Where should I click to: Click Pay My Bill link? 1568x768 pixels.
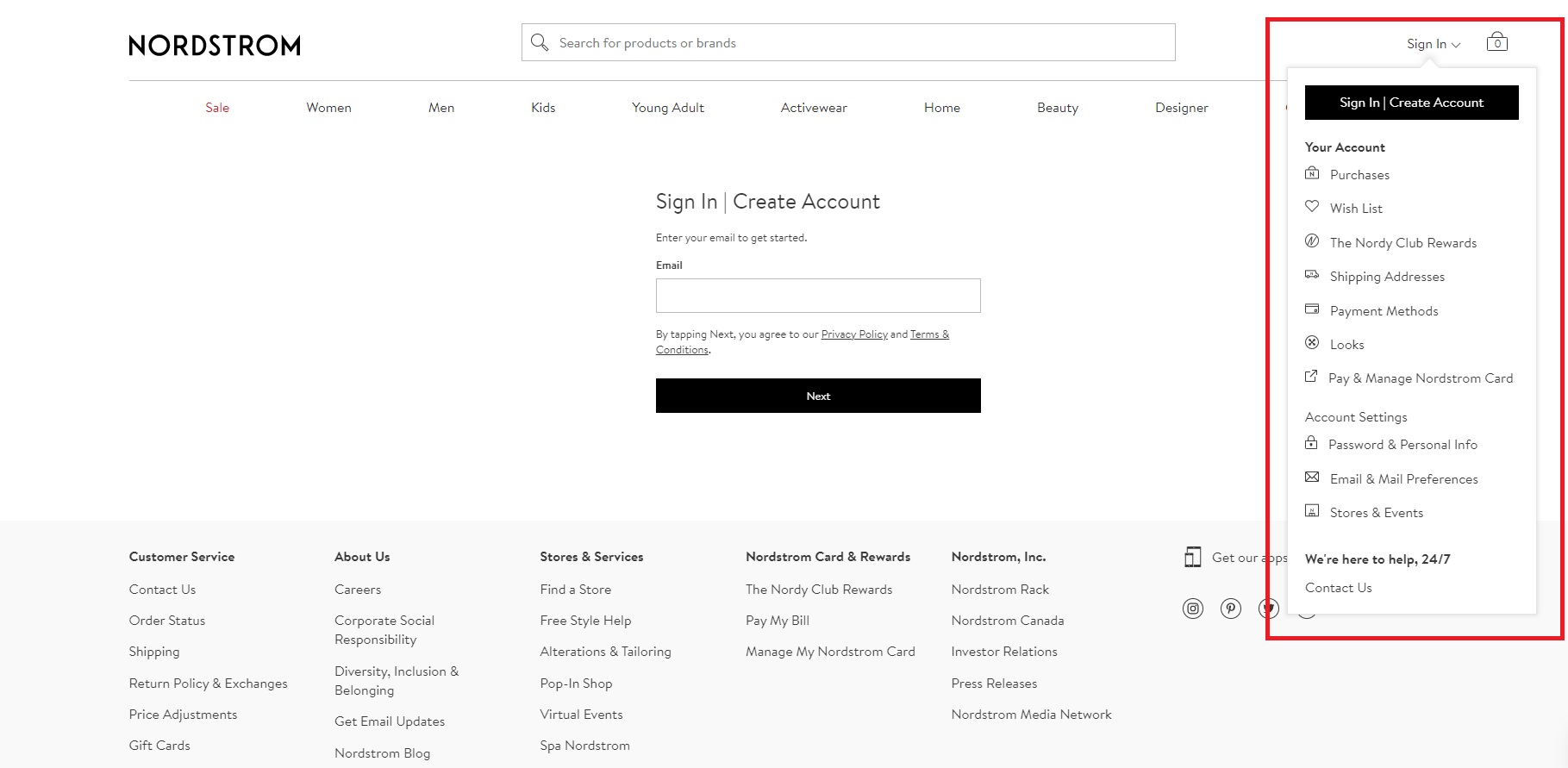[x=778, y=621]
